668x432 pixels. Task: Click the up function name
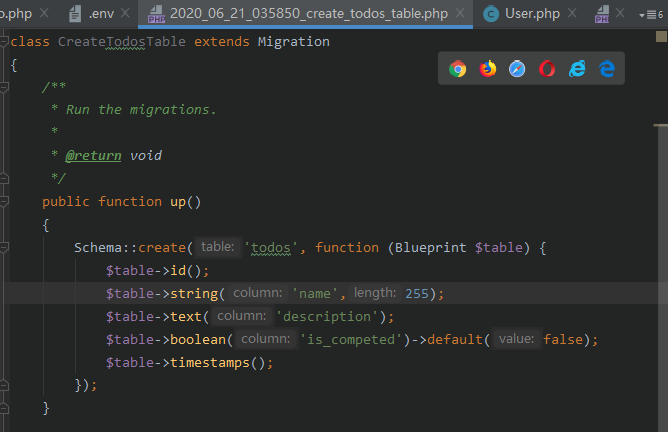coord(178,202)
